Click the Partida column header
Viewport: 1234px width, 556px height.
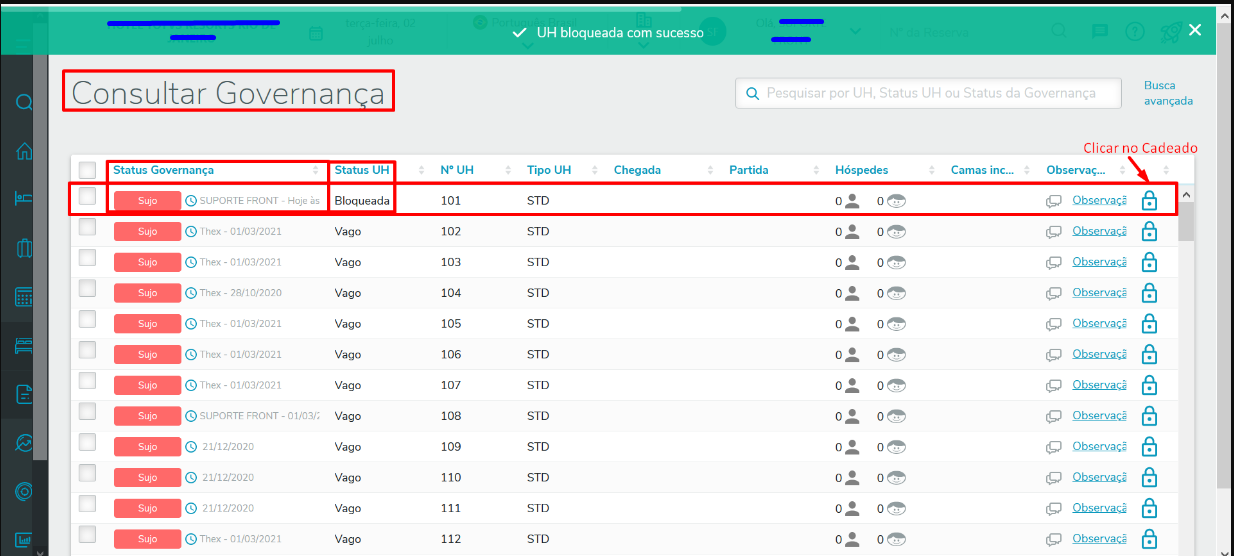749,170
